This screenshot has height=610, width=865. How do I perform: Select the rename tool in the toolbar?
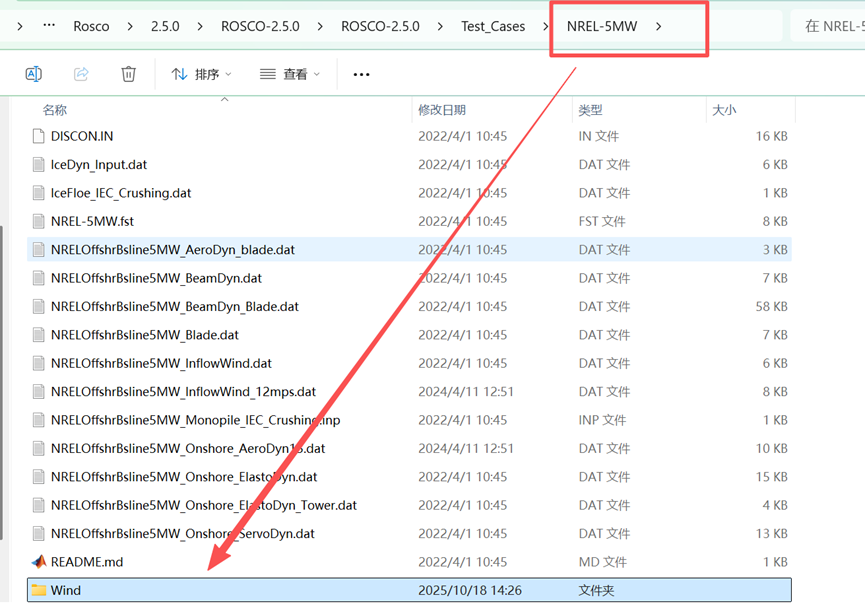pyautogui.click(x=33, y=74)
